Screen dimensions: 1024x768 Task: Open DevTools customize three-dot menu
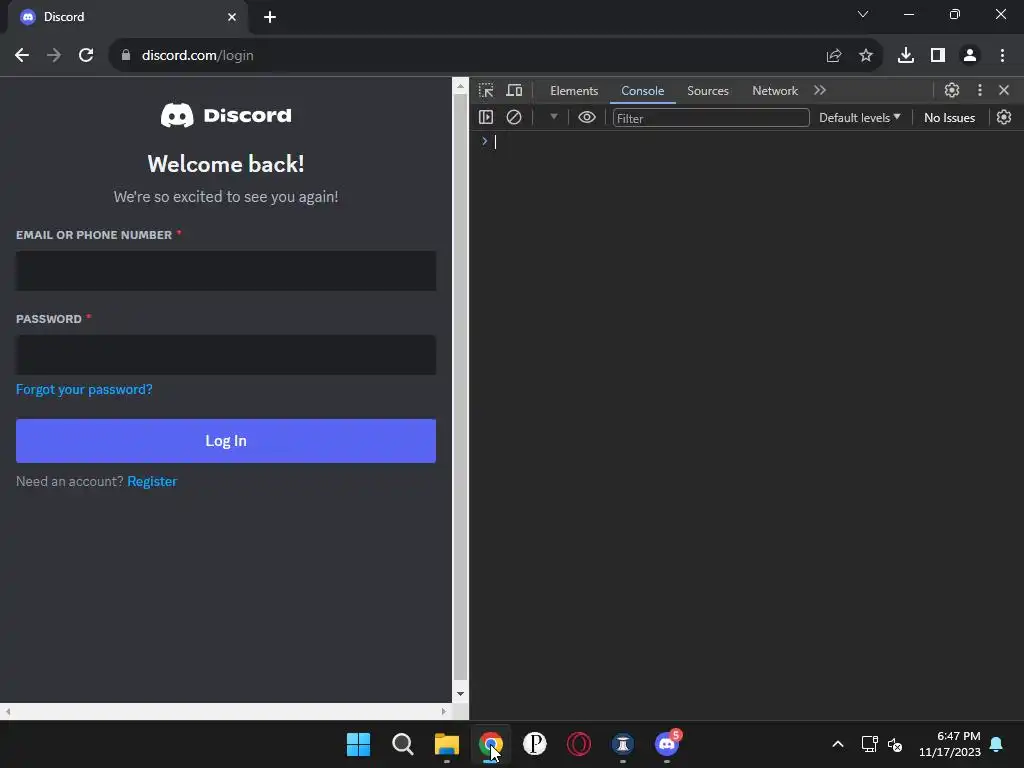pos(980,90)
